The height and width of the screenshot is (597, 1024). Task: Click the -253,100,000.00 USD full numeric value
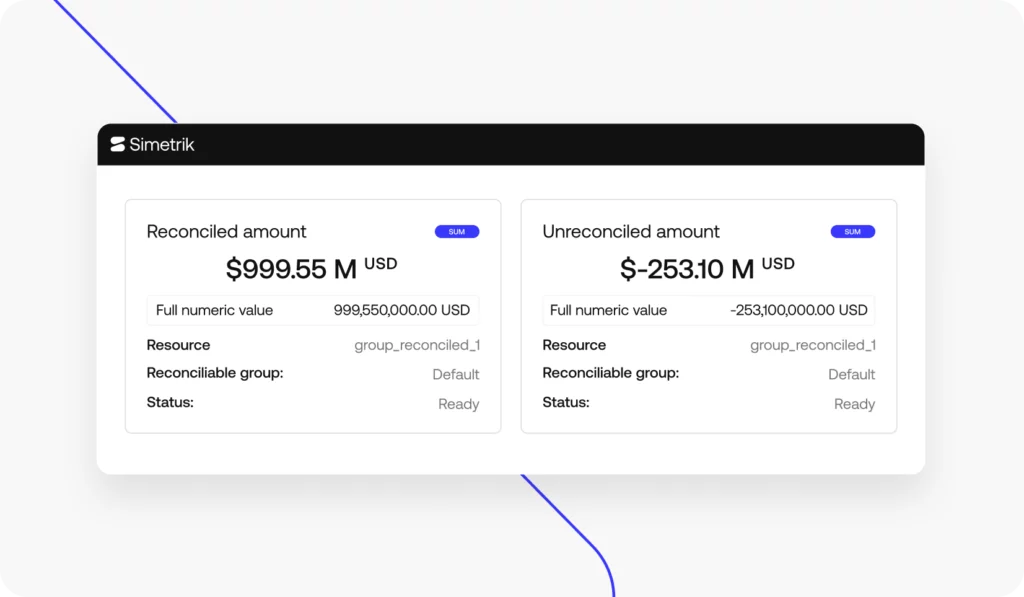click(798, 310)
